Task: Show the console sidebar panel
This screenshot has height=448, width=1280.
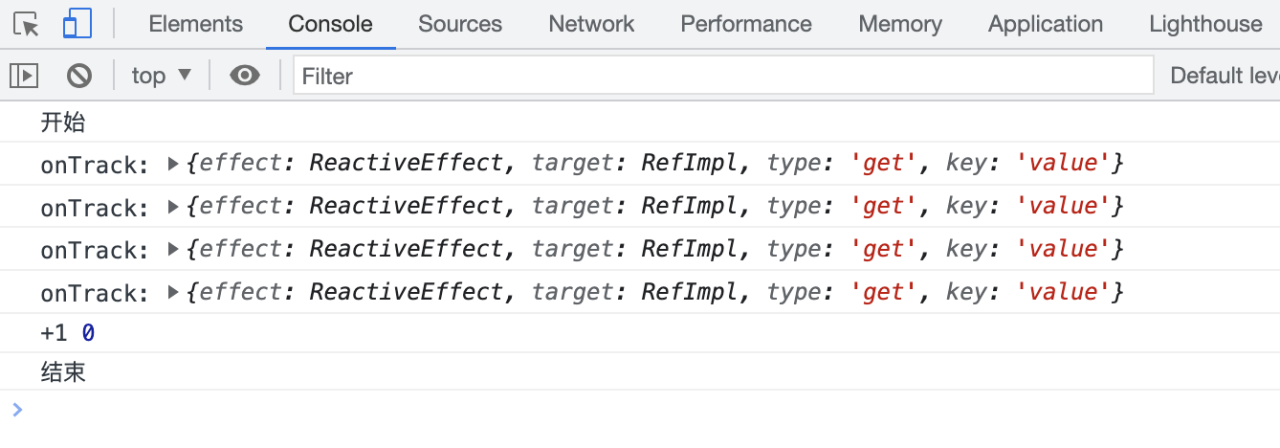Action: click(24, 75)
